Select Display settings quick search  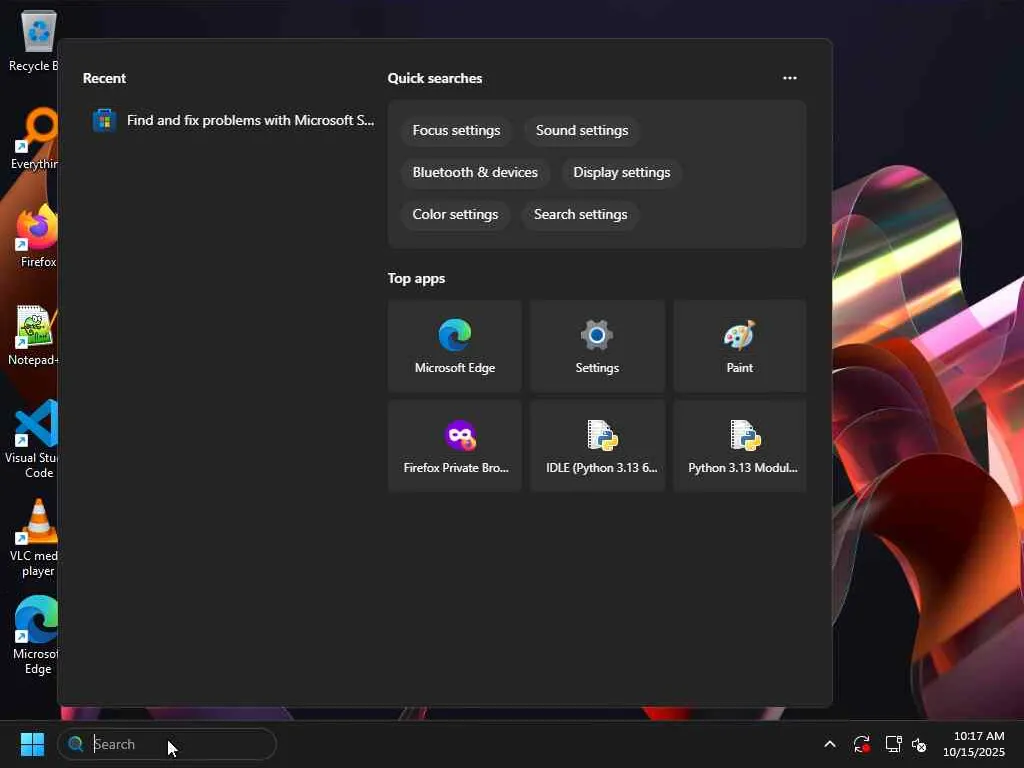pos(622,172)
